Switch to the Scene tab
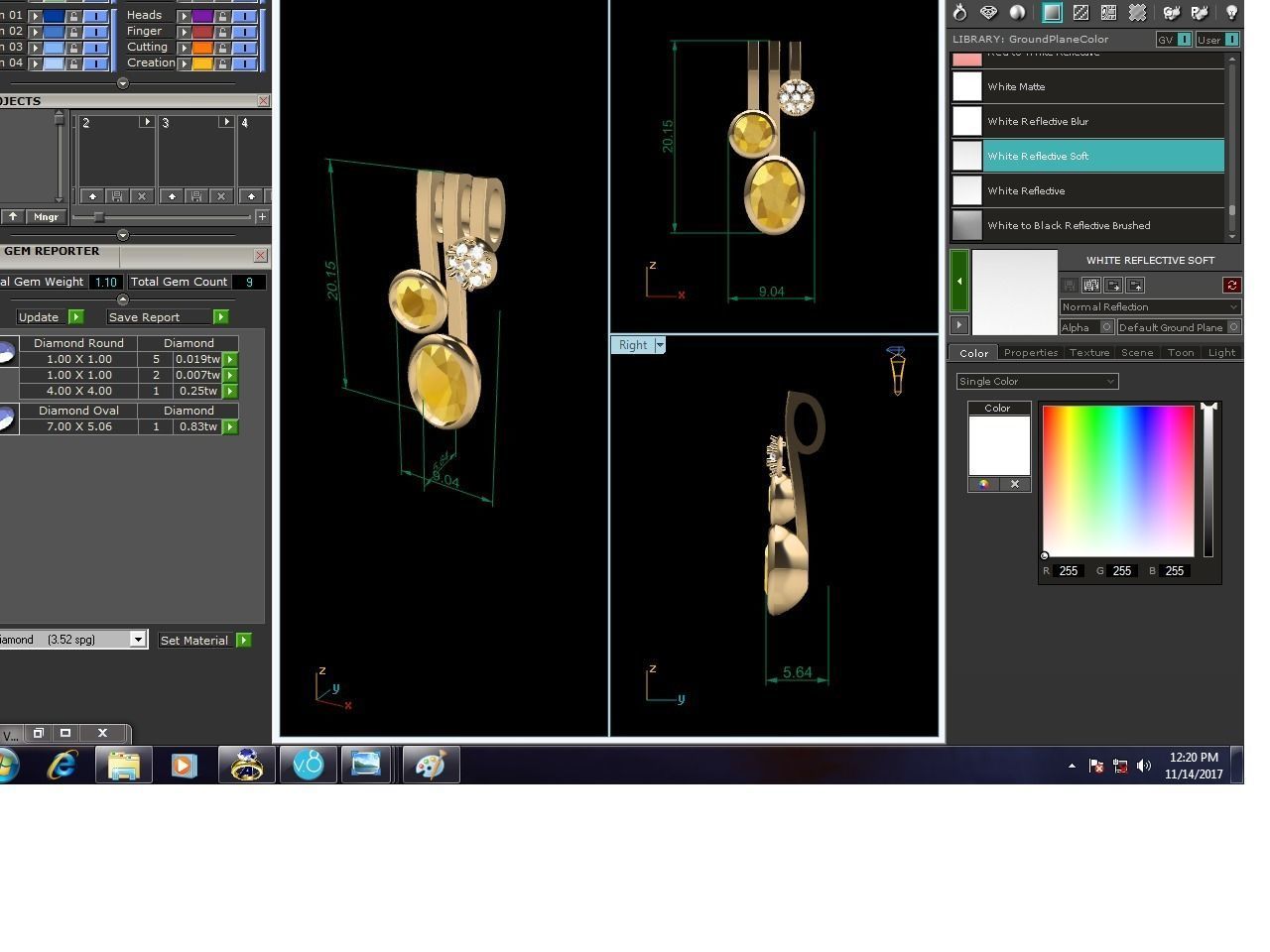This screenshot has height=952, width=1270. 1137,352
